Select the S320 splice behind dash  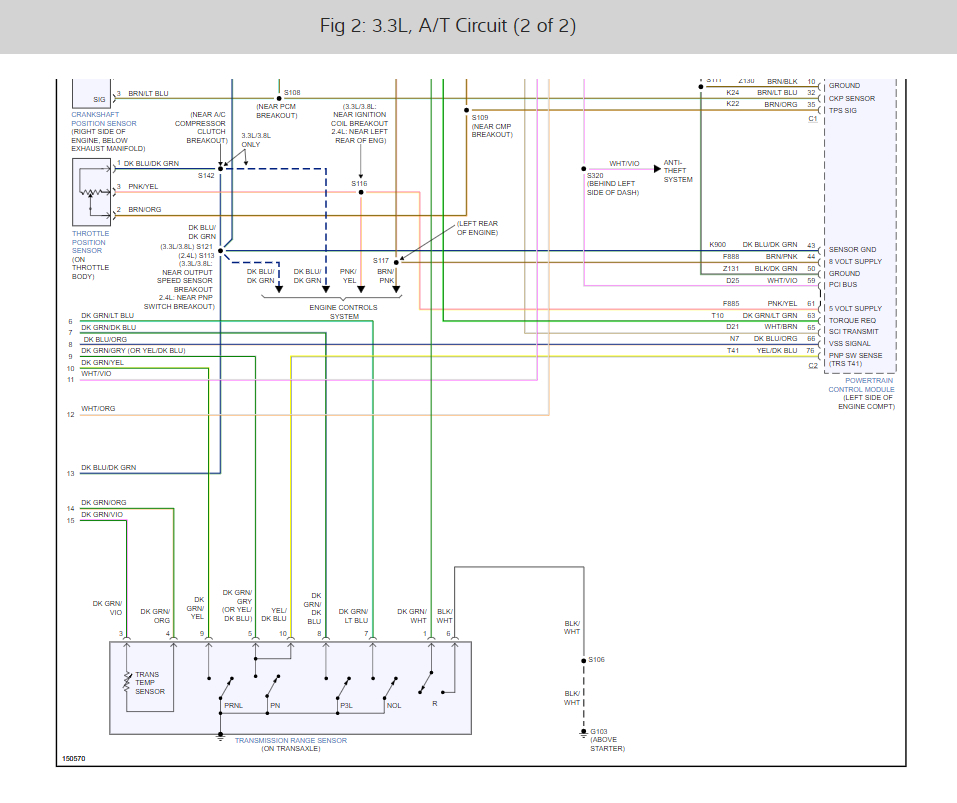coord(584,168)
